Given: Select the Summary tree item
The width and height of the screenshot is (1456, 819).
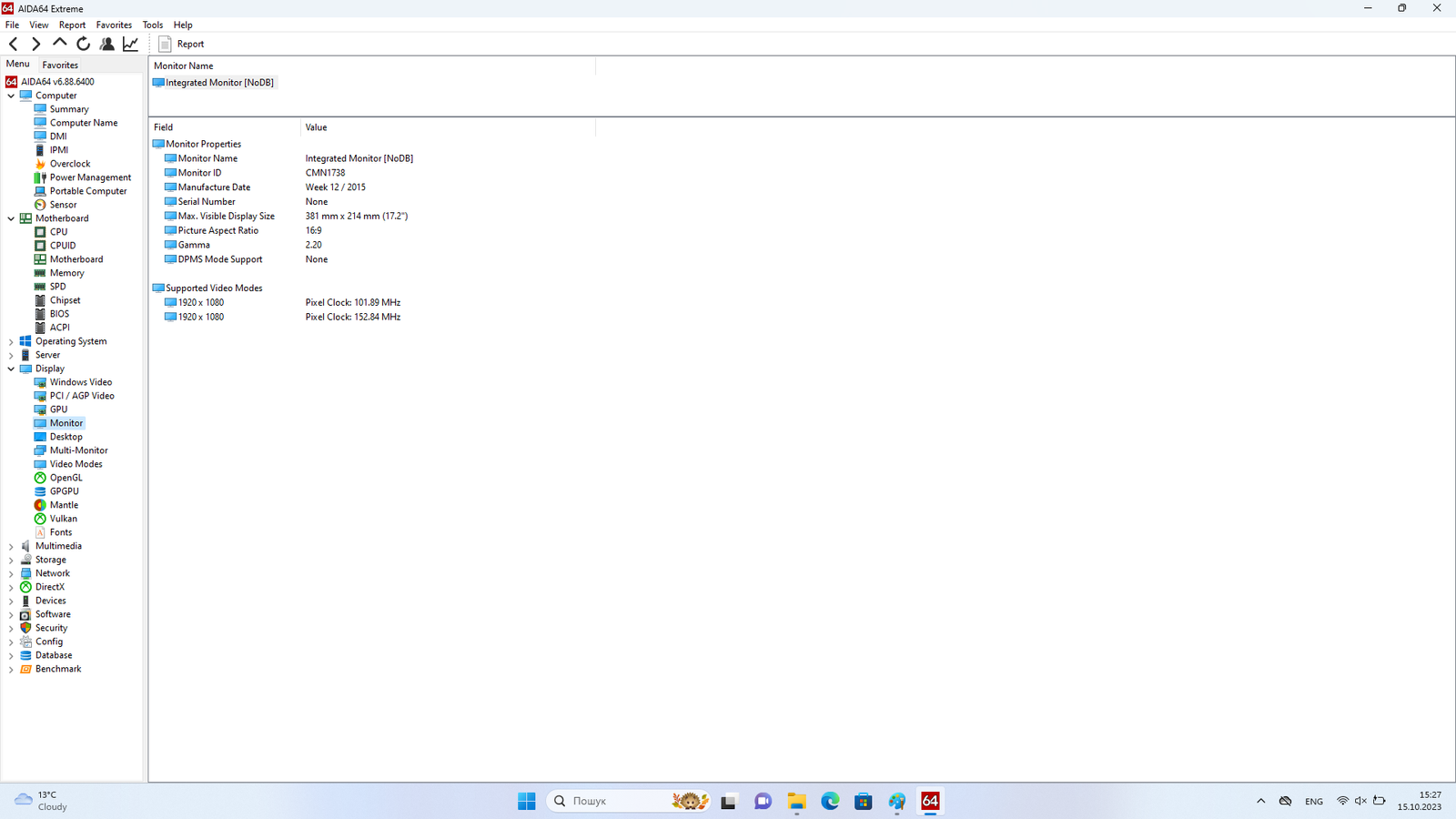Looking at the screenshot, I should coord(62,109).
